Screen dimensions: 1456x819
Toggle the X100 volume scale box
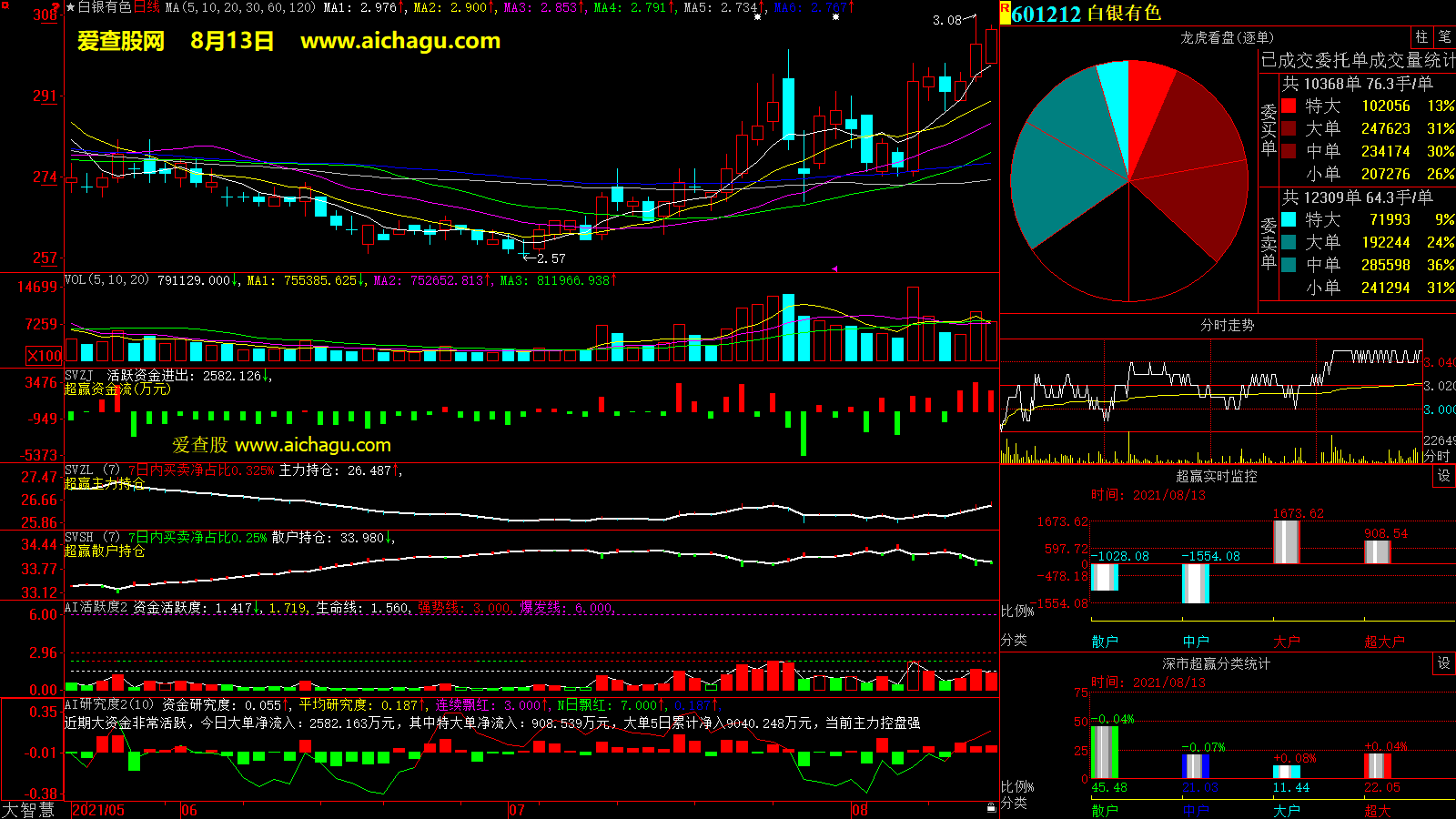pos(44,356)
